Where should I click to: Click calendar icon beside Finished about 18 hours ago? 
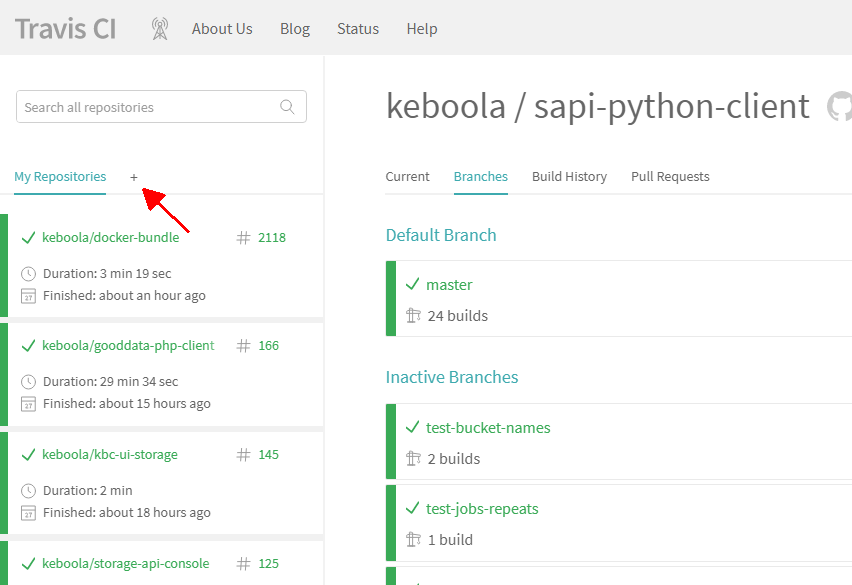click(28, 513)
